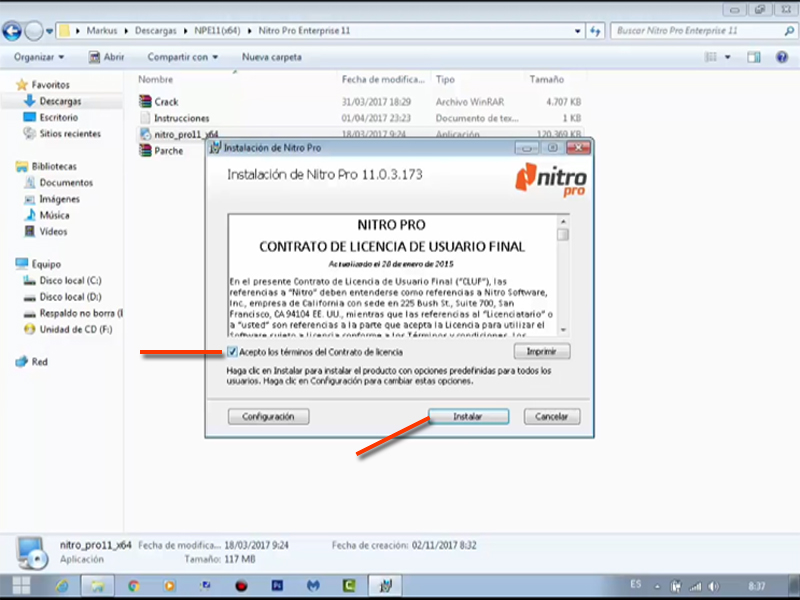Screen dimensions: 800x600
Task: Click the Nitro installer icon in the taskbar
Action: pyautogui.click(x=386, y=585)
